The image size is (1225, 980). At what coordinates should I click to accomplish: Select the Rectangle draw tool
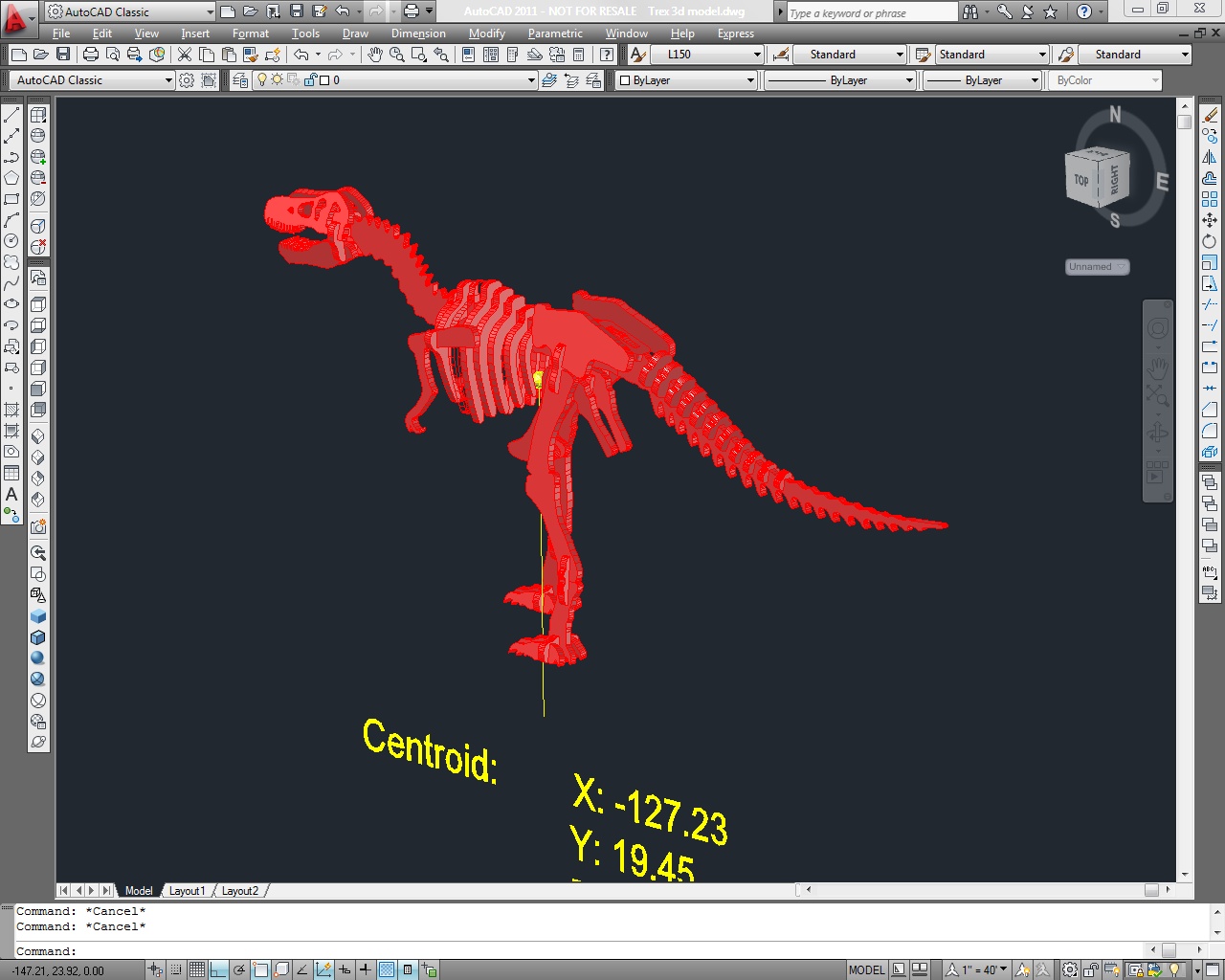(11, 199)
